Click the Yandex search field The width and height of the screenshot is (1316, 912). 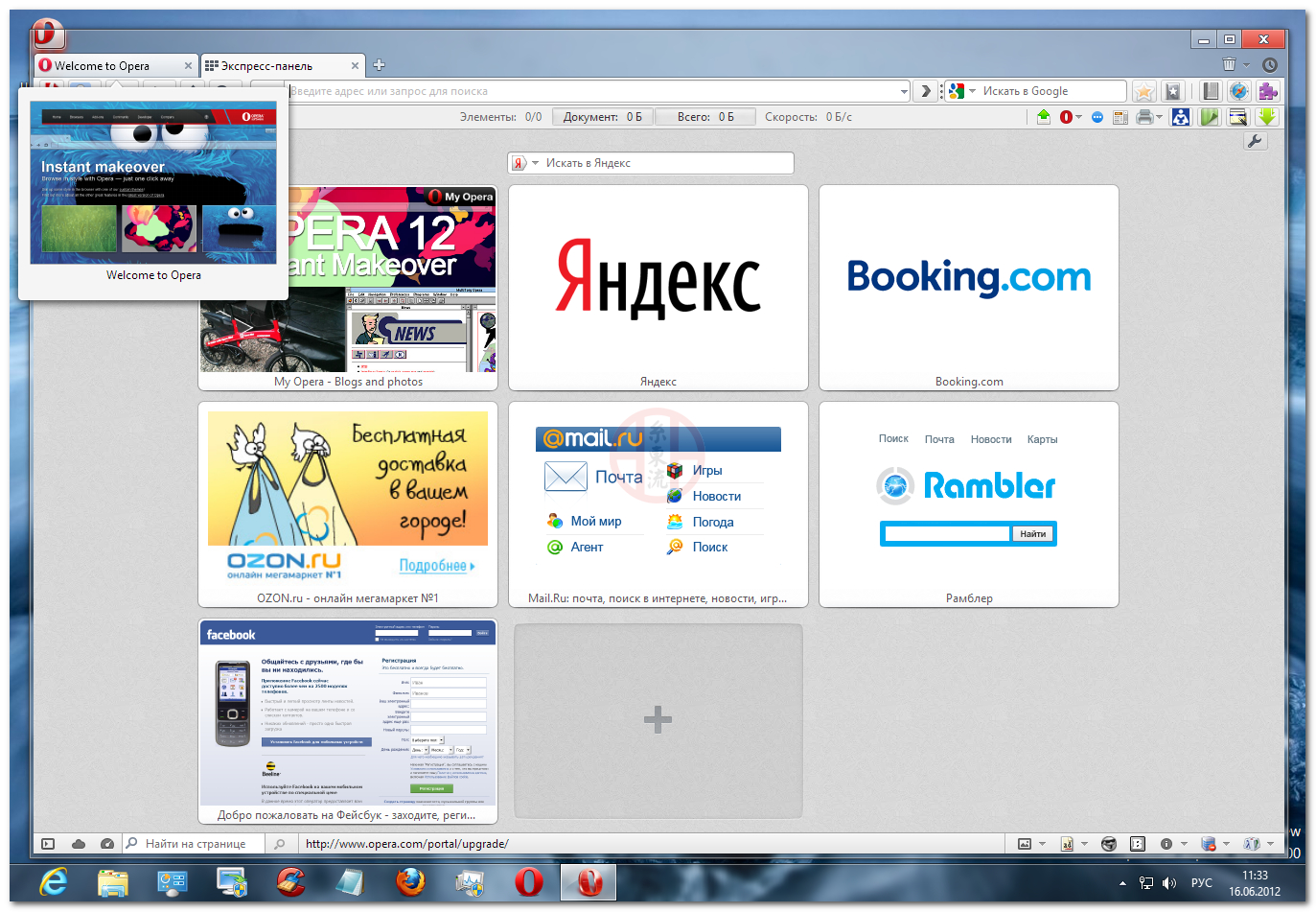point(667,163)
